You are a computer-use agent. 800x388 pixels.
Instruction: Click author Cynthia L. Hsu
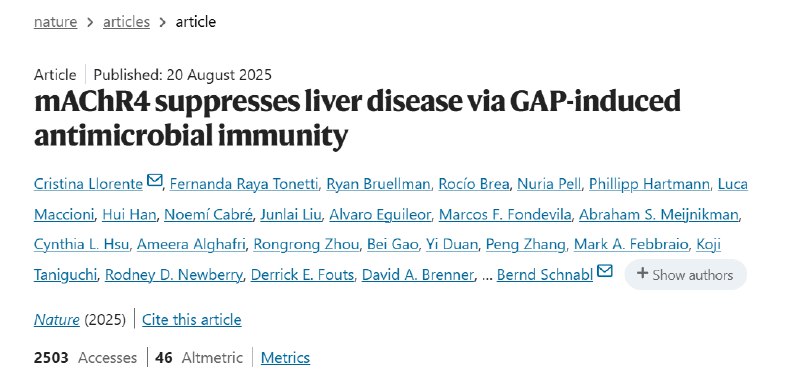click(82, 245)
